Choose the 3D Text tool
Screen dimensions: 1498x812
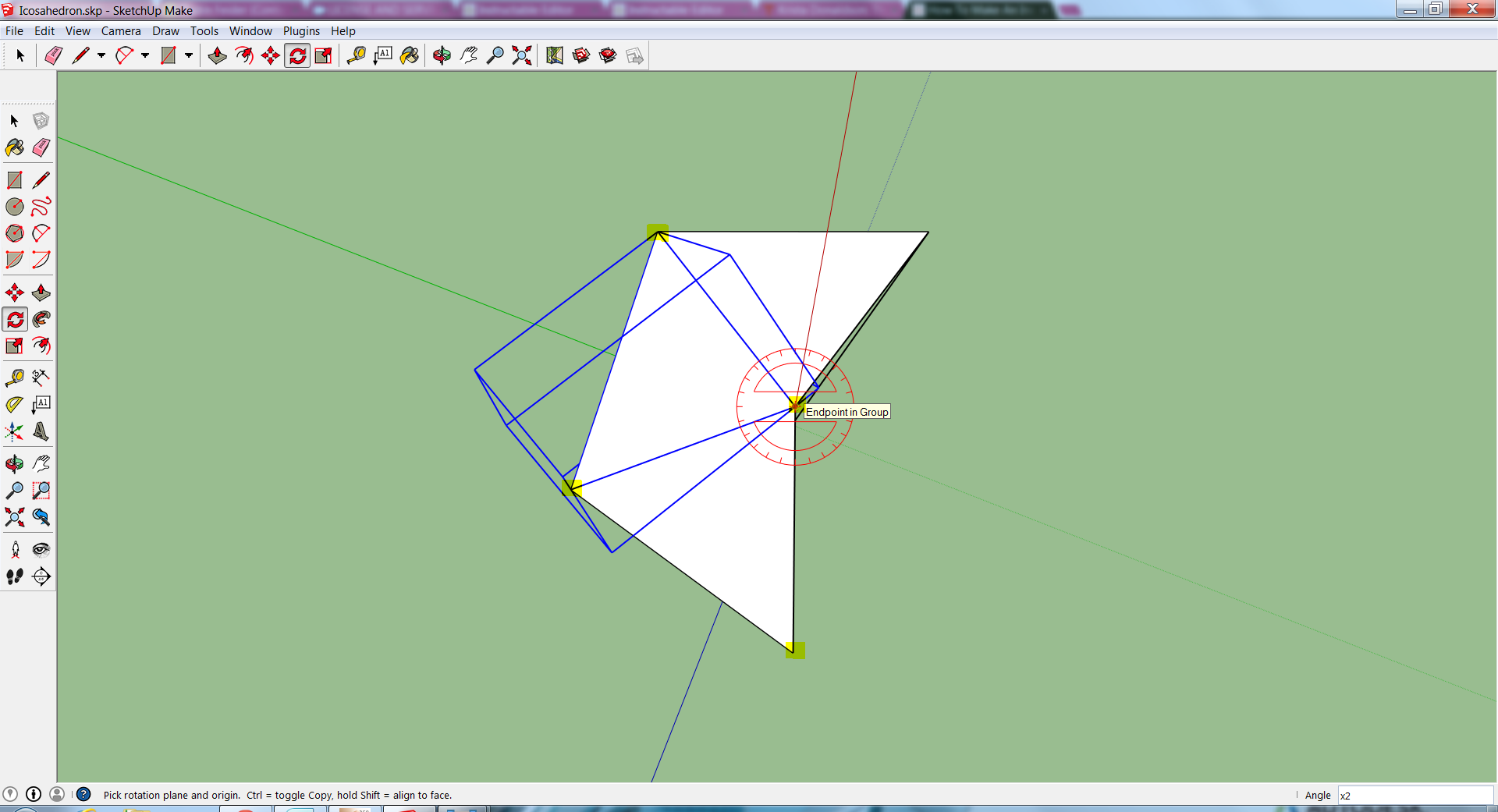click(x=41, y=431)
